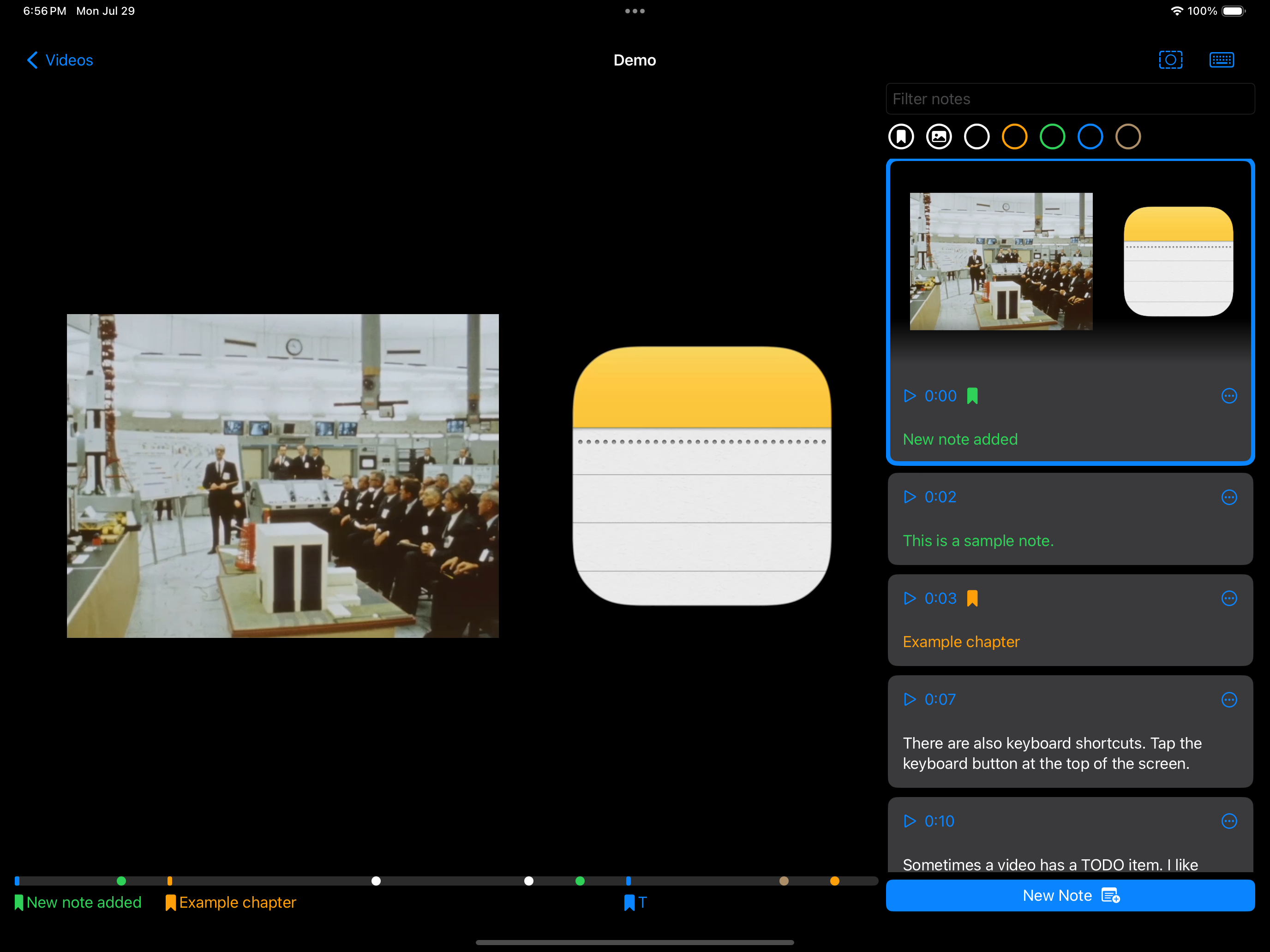Click second green dot on timeline

coord(580,881)
